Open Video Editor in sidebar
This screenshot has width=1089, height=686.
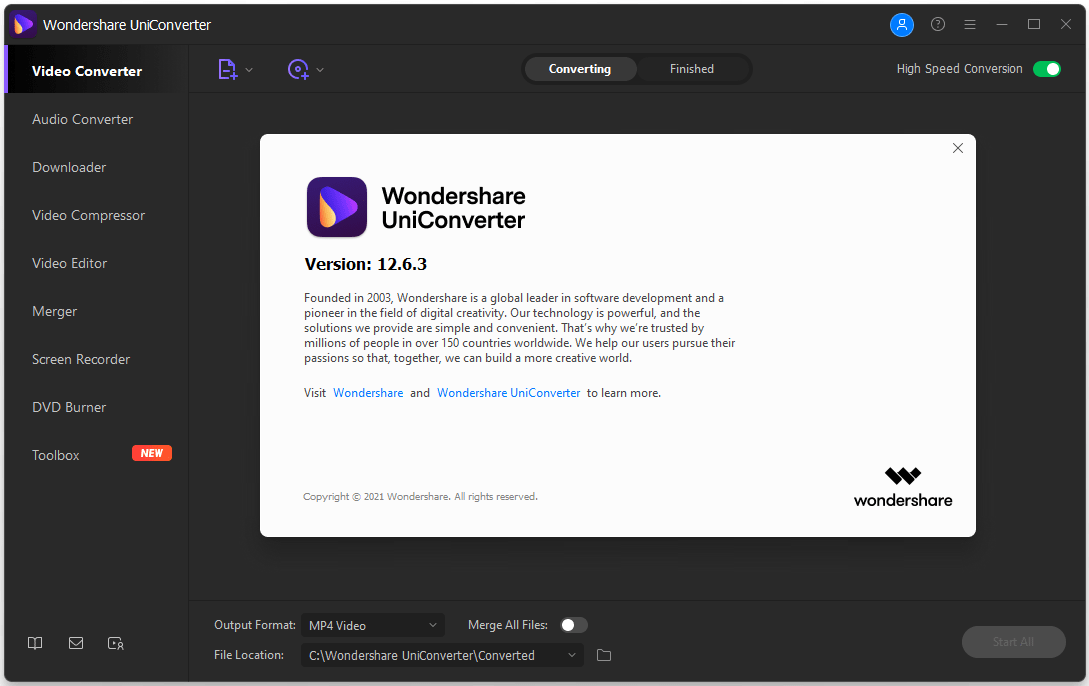pyautogui.click(x=96, y=263)
